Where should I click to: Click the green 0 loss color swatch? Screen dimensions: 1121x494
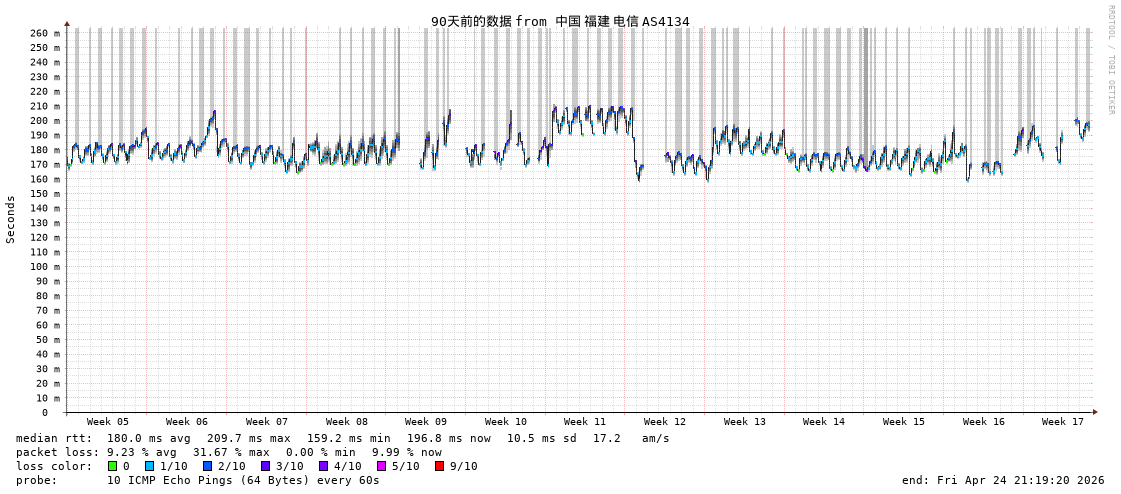(x=113, y=466)
